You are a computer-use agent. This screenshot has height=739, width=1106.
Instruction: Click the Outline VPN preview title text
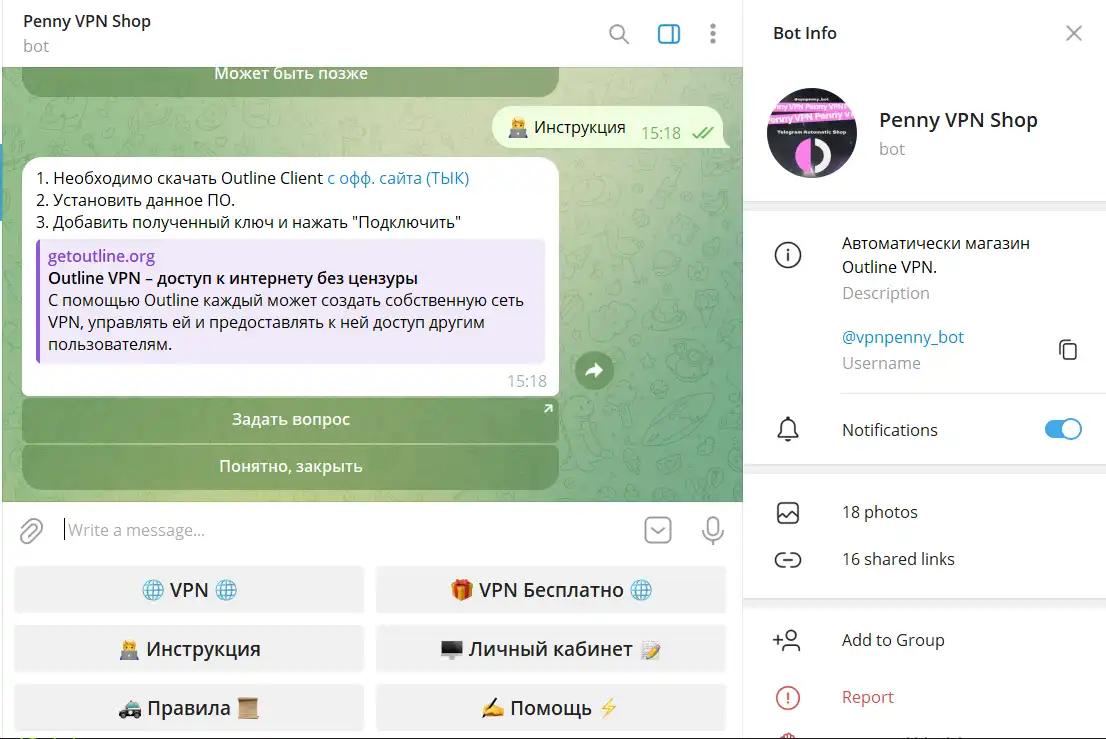tap(233, 279)
